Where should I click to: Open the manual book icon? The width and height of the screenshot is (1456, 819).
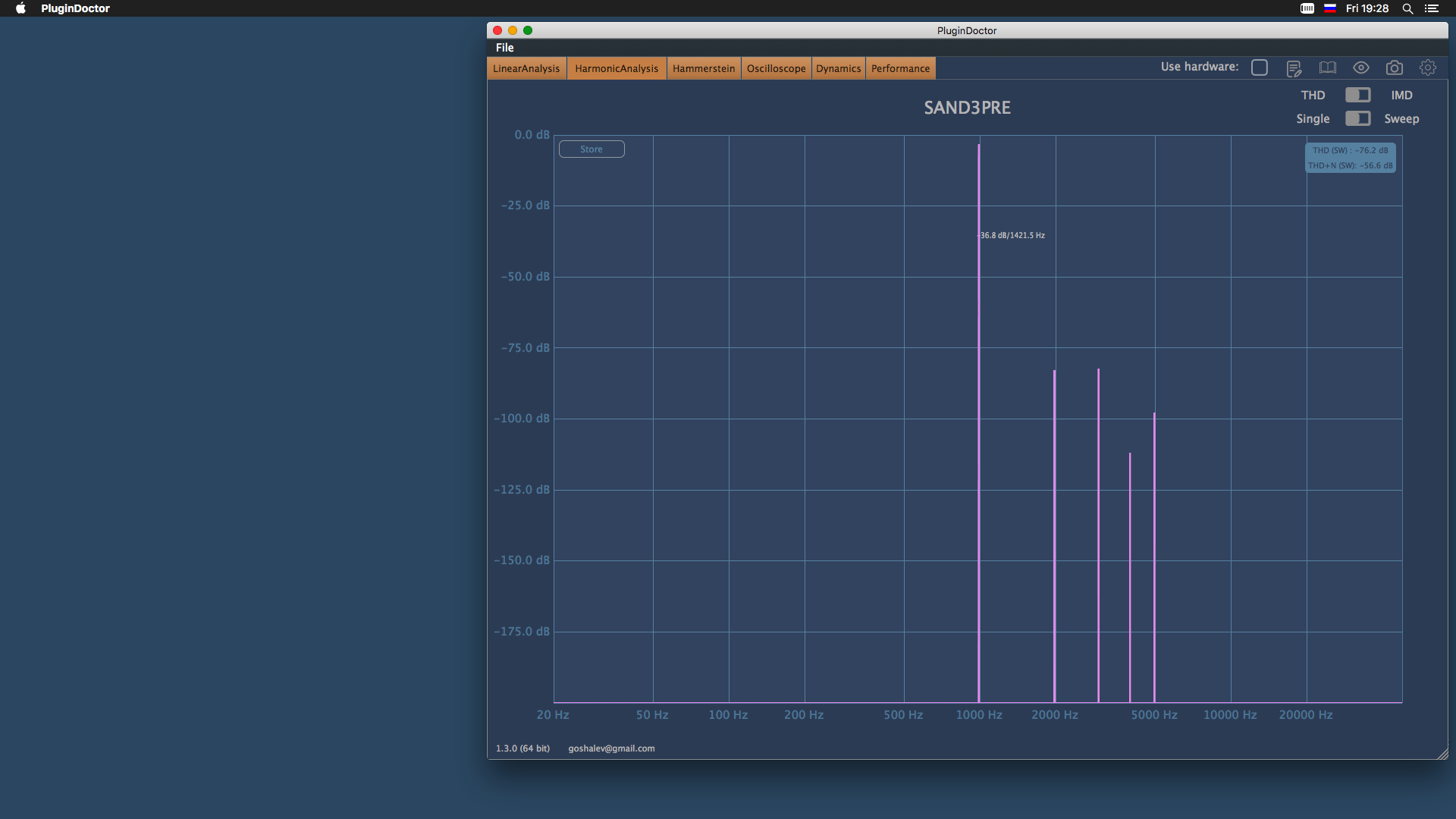[1327, 67]
